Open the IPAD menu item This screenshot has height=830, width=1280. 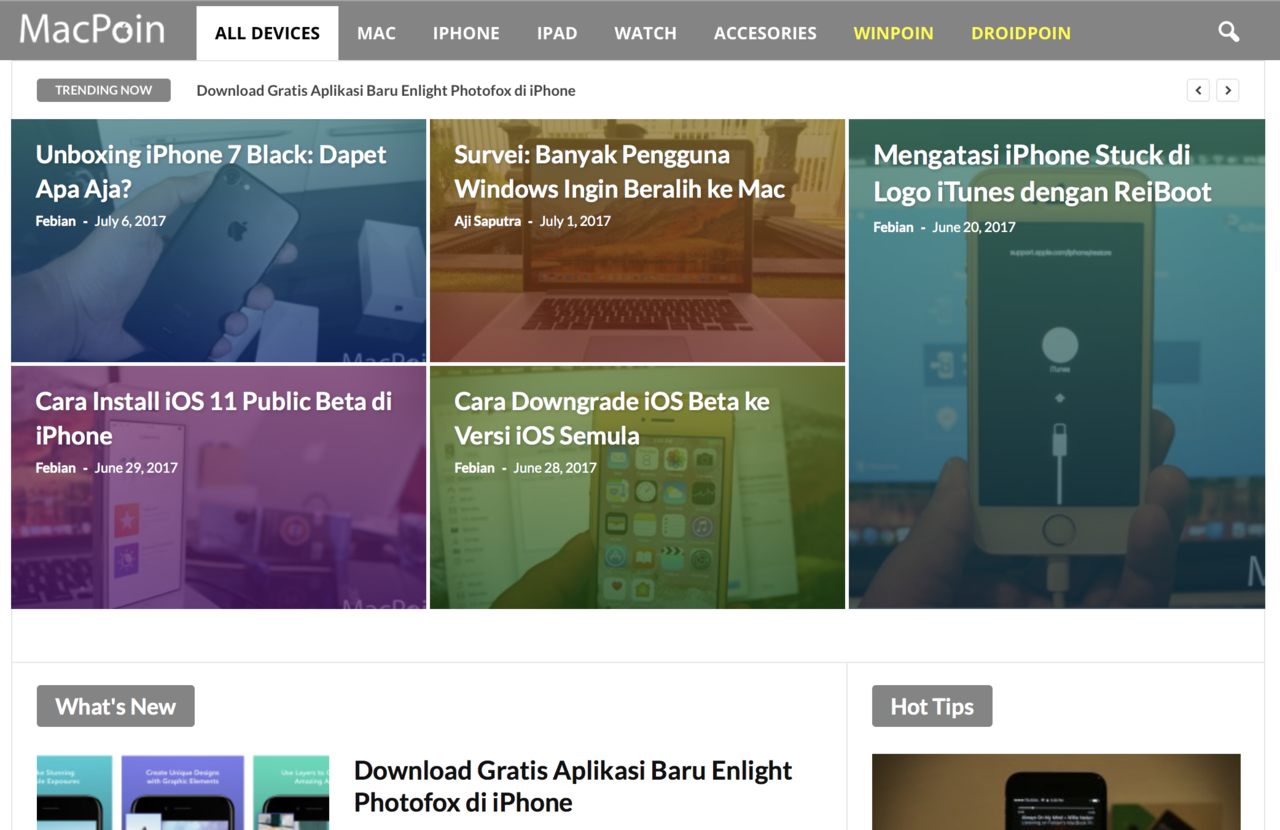point(557,33)
